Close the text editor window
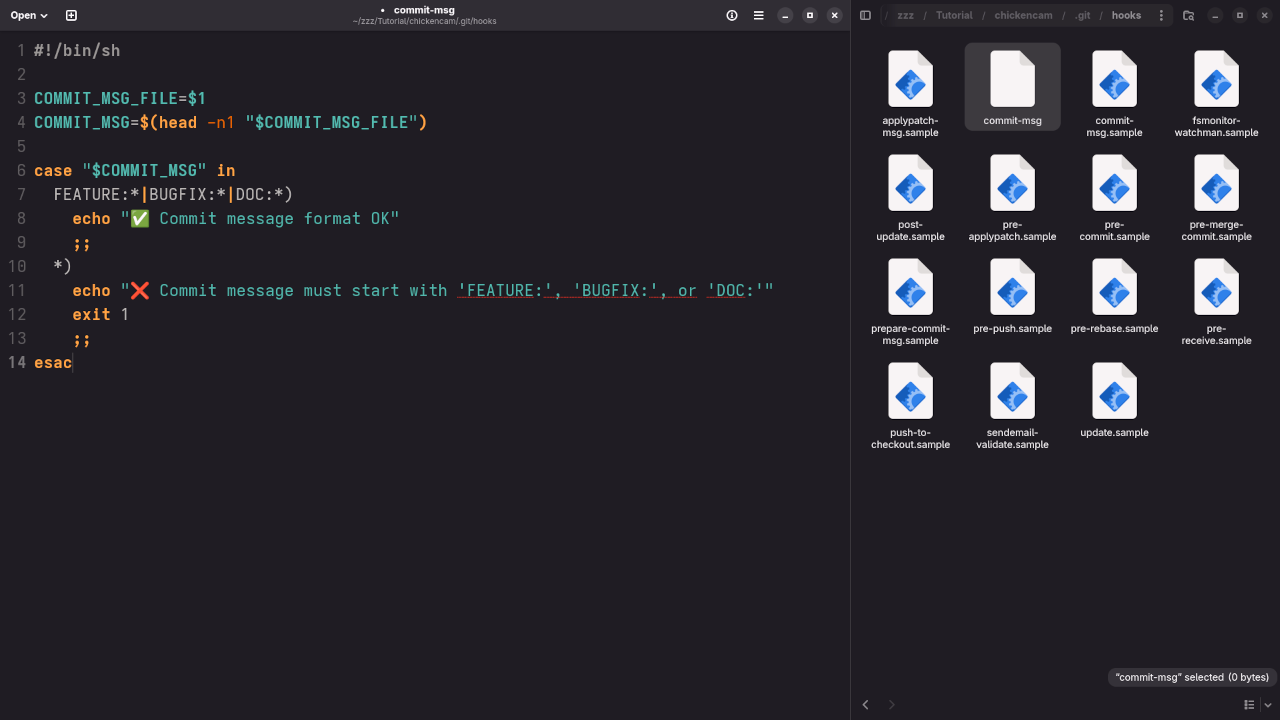This screenshot has height=720, width=1280. coord(835,15)
